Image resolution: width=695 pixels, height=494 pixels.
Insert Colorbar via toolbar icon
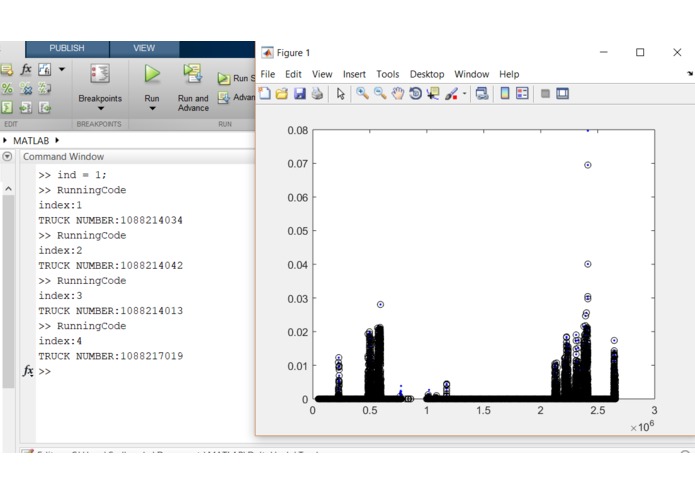[504, 93]
